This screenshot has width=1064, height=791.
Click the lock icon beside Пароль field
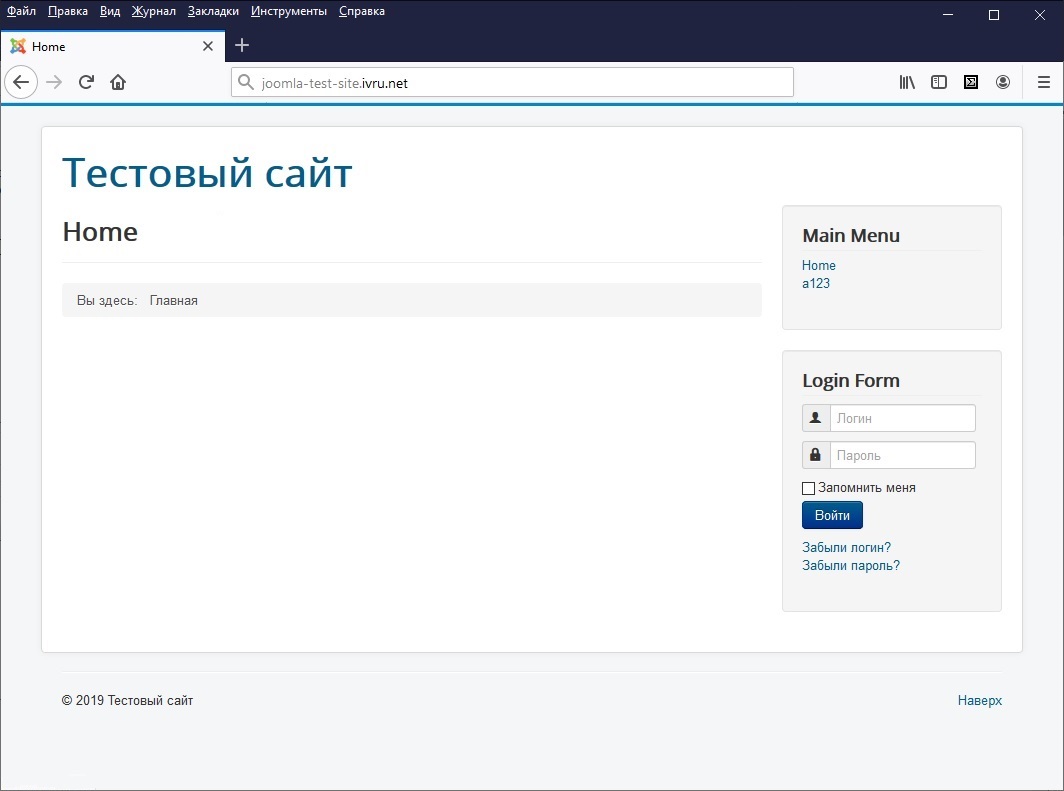point(816,455)
